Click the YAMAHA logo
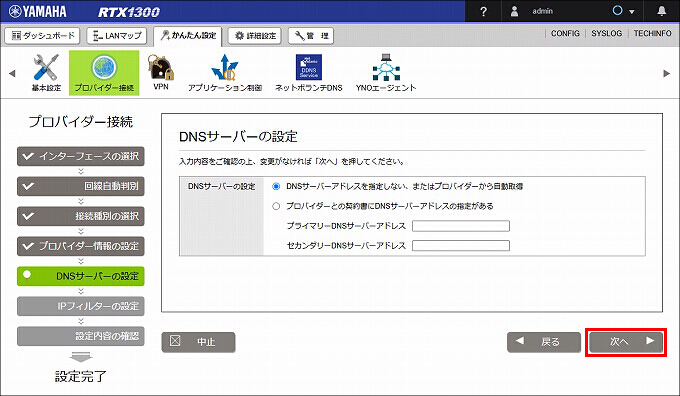The width and height of the screenshot is (680, 396). [x=38, y=11]
